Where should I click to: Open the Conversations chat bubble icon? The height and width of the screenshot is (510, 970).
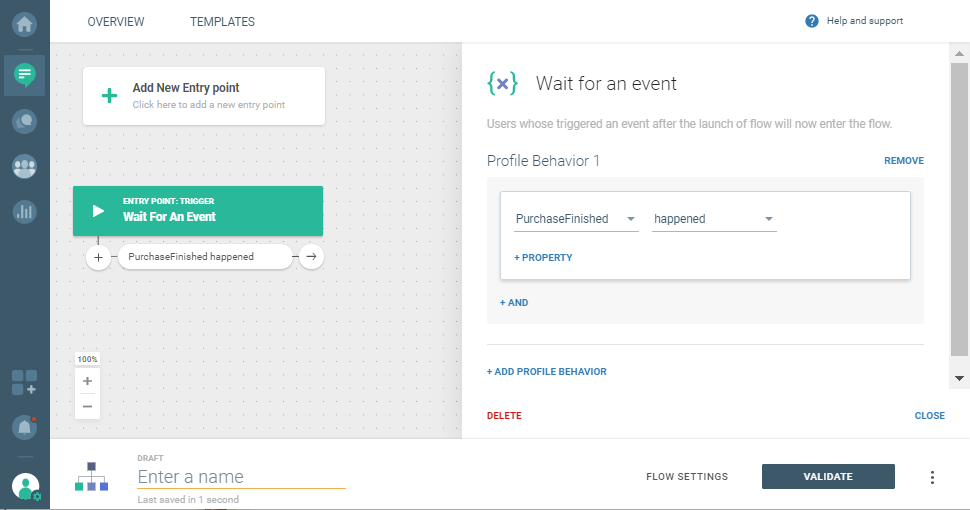(24, 121)
